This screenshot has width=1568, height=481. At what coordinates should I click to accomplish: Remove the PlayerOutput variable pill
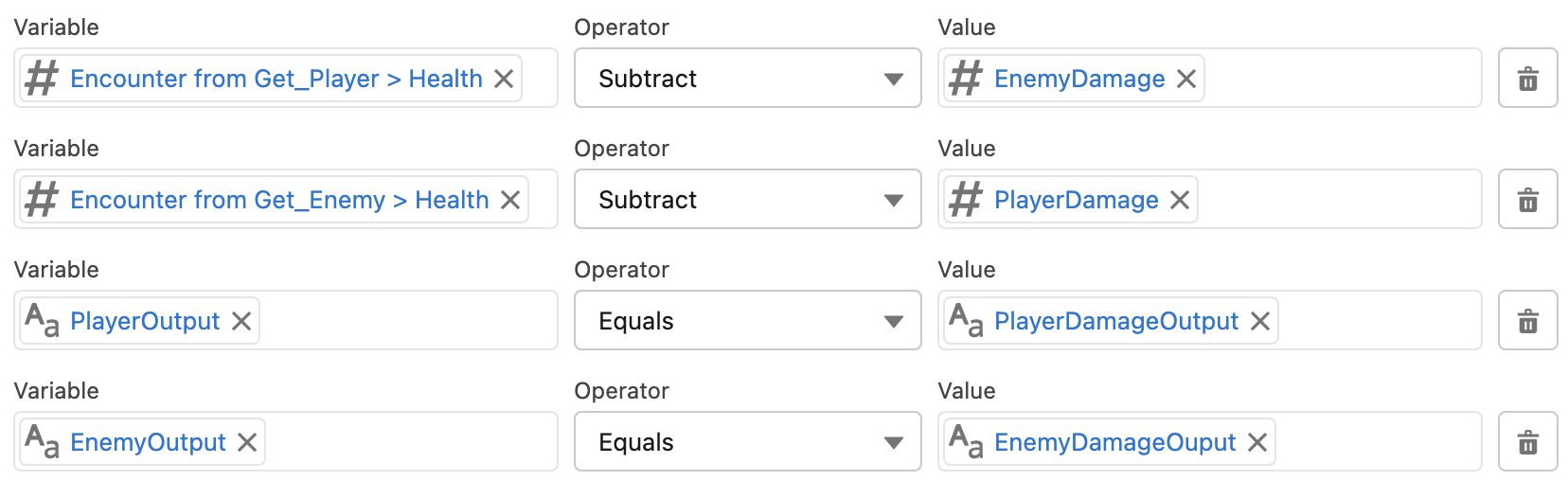(x=241, y=321)
